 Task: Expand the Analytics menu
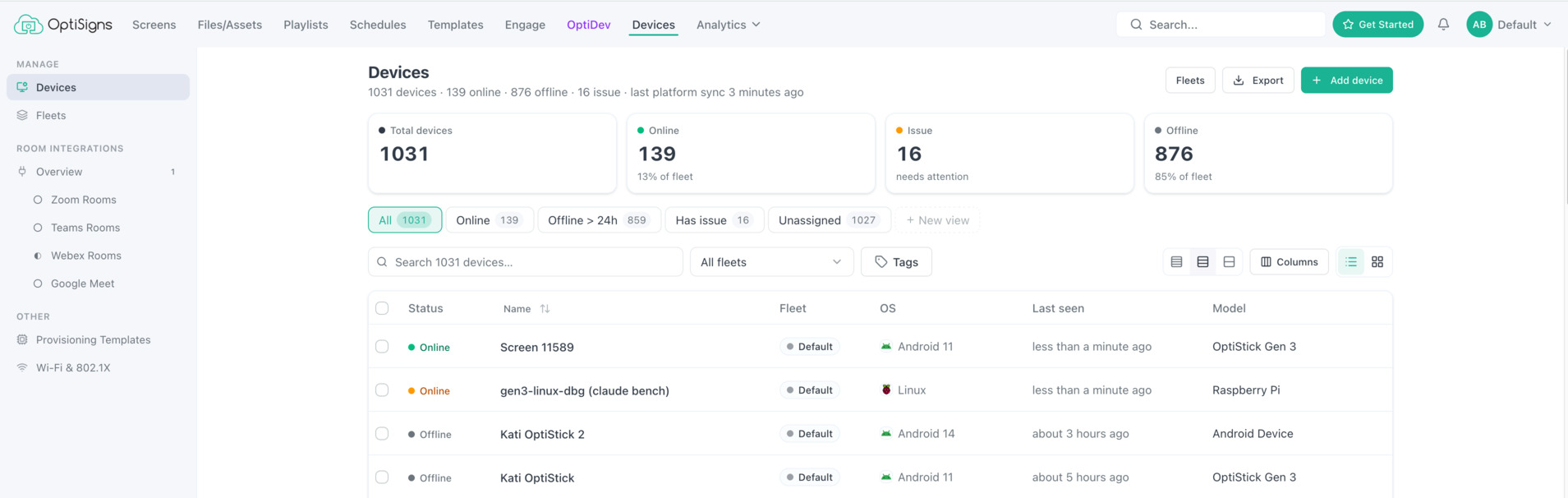(728, 25)
